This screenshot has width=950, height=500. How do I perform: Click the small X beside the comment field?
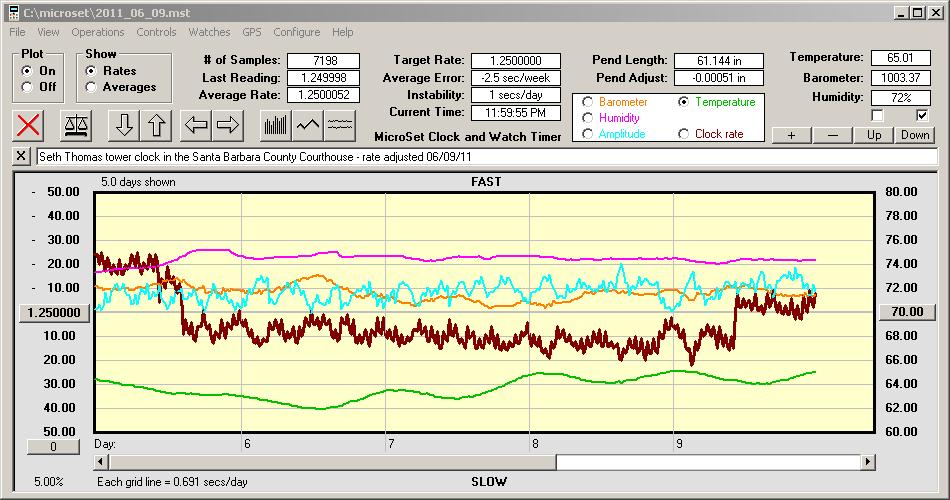(x=21, y=156)
